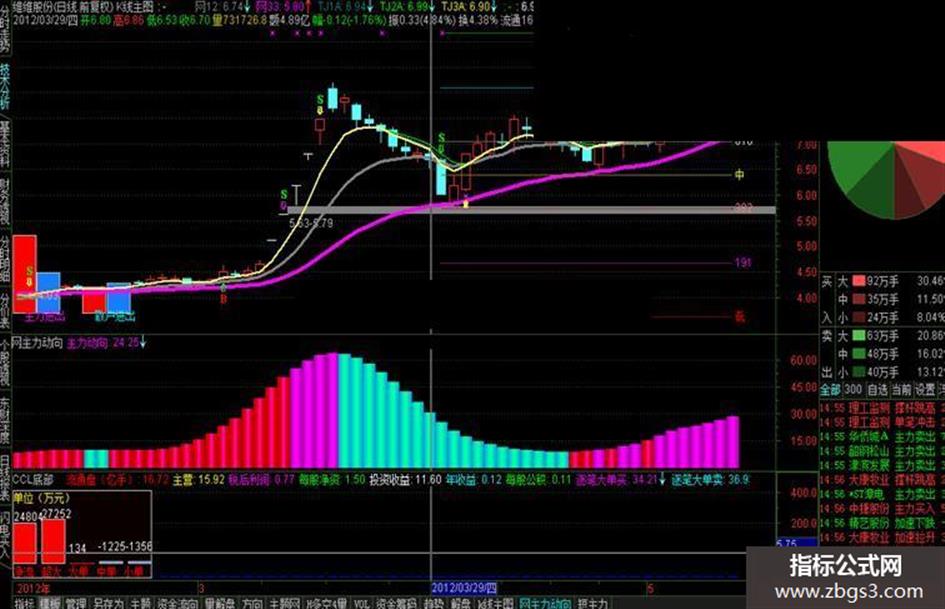Open the 另存为 bottom tab

(x=108, y=603)
